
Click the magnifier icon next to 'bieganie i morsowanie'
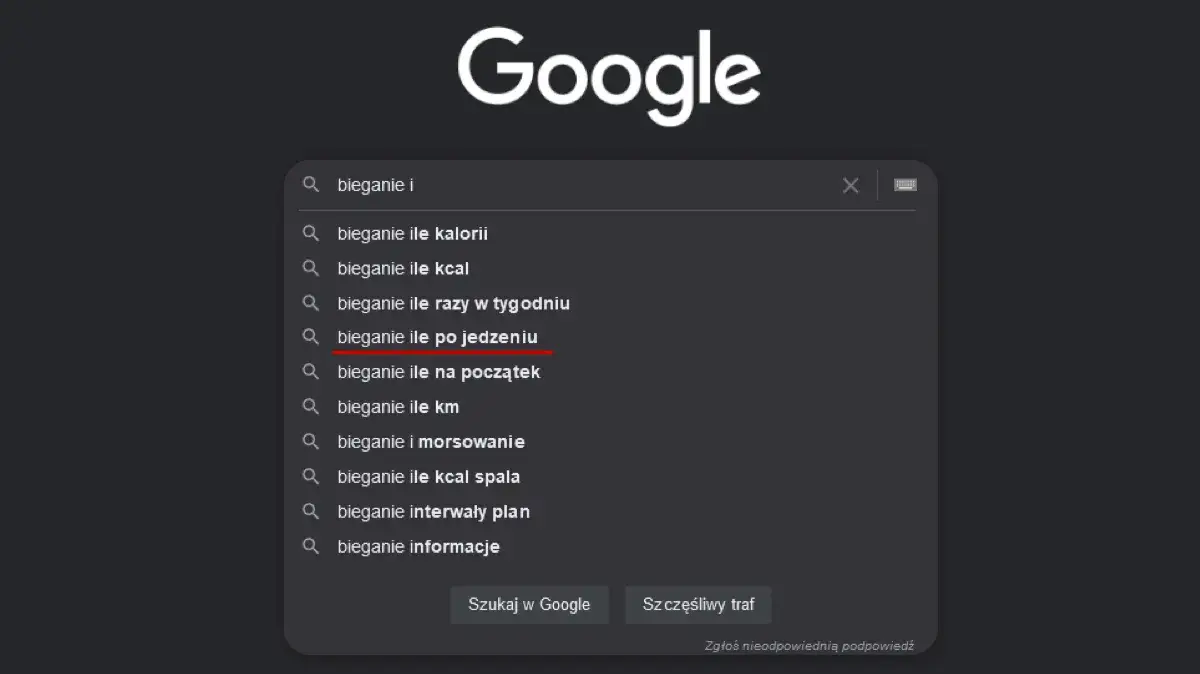tap(311, 441)
